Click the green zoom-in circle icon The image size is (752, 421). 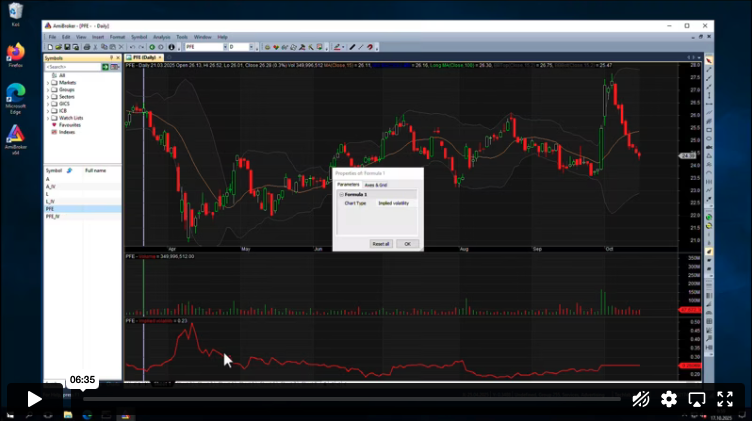tap(152, 47)
